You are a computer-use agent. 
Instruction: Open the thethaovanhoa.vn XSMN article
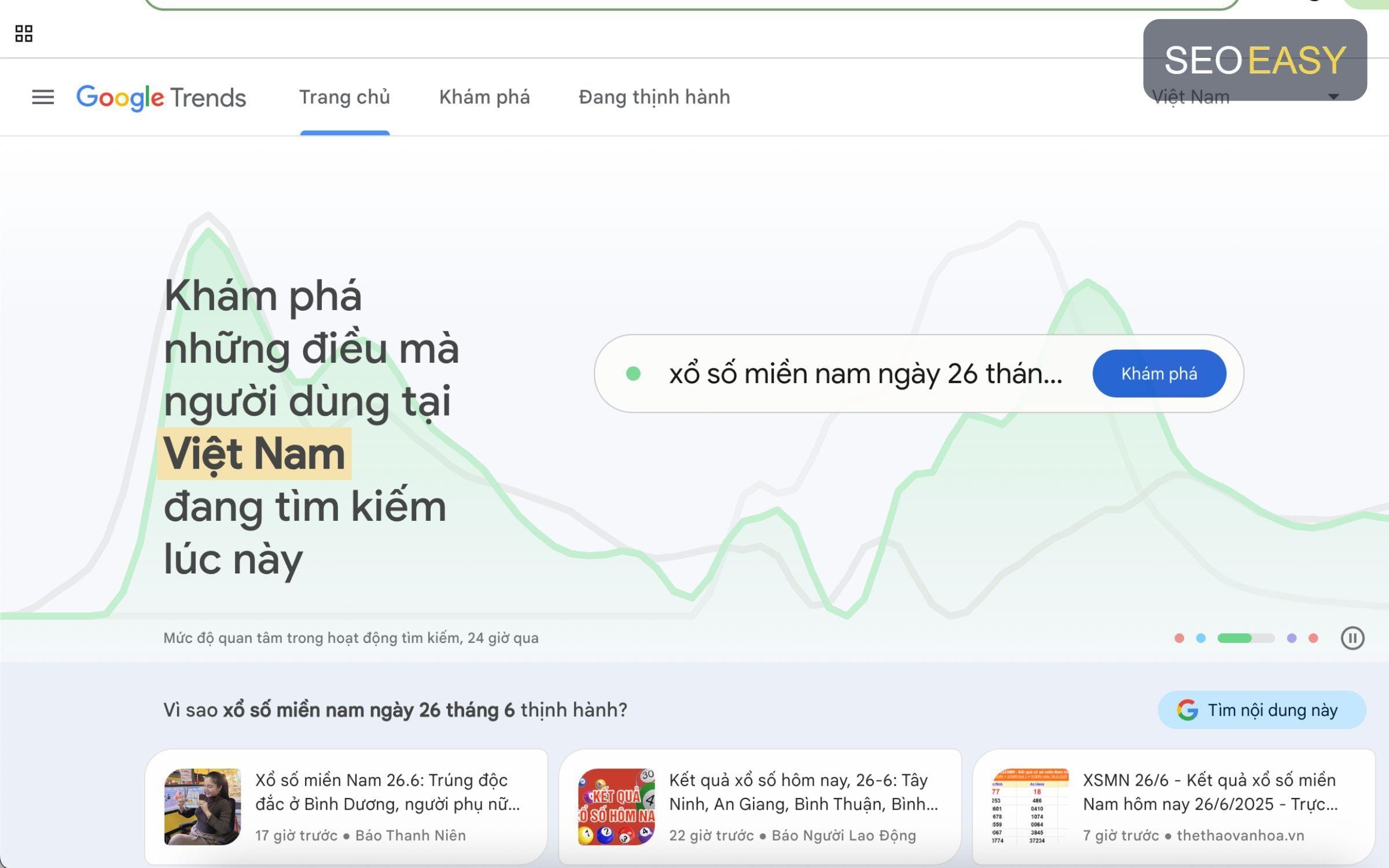(x=1174, y=807)
